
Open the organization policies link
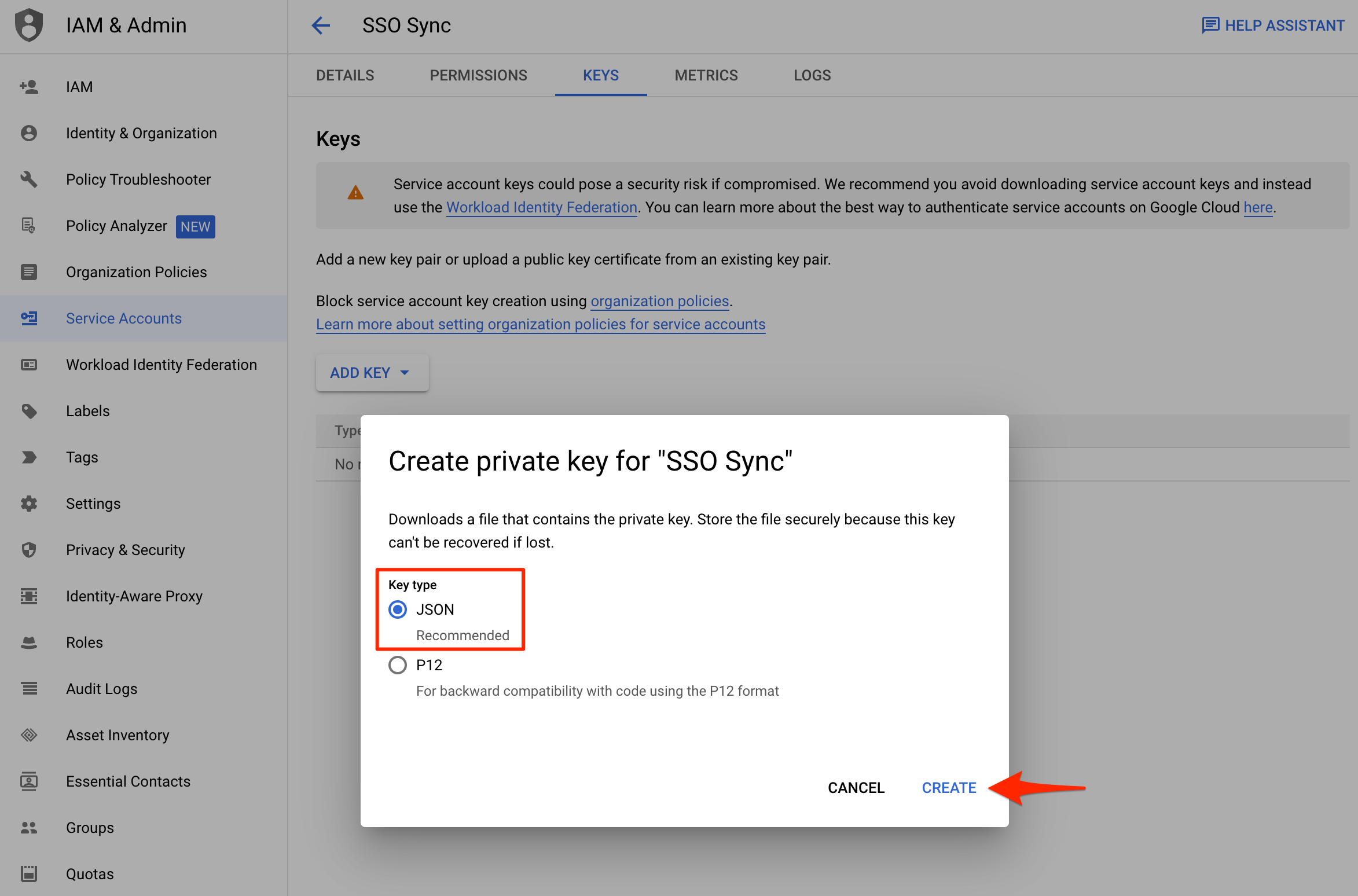click(659, 301)
